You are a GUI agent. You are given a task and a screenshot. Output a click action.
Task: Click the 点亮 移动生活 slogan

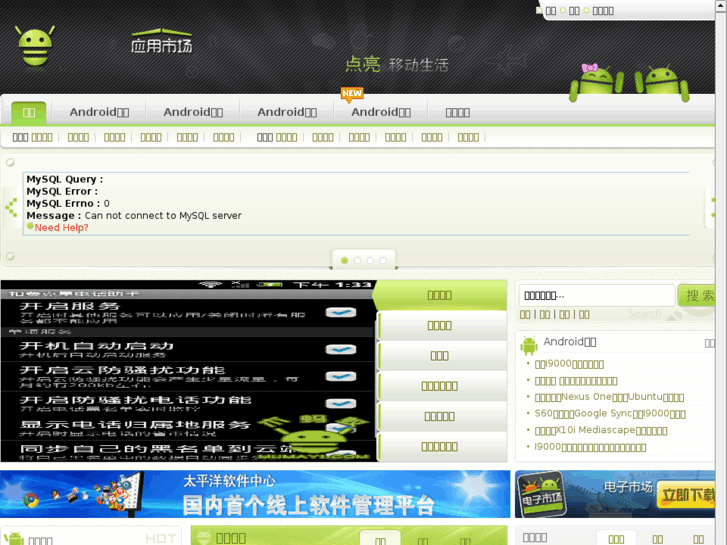(x=397, y=64)
